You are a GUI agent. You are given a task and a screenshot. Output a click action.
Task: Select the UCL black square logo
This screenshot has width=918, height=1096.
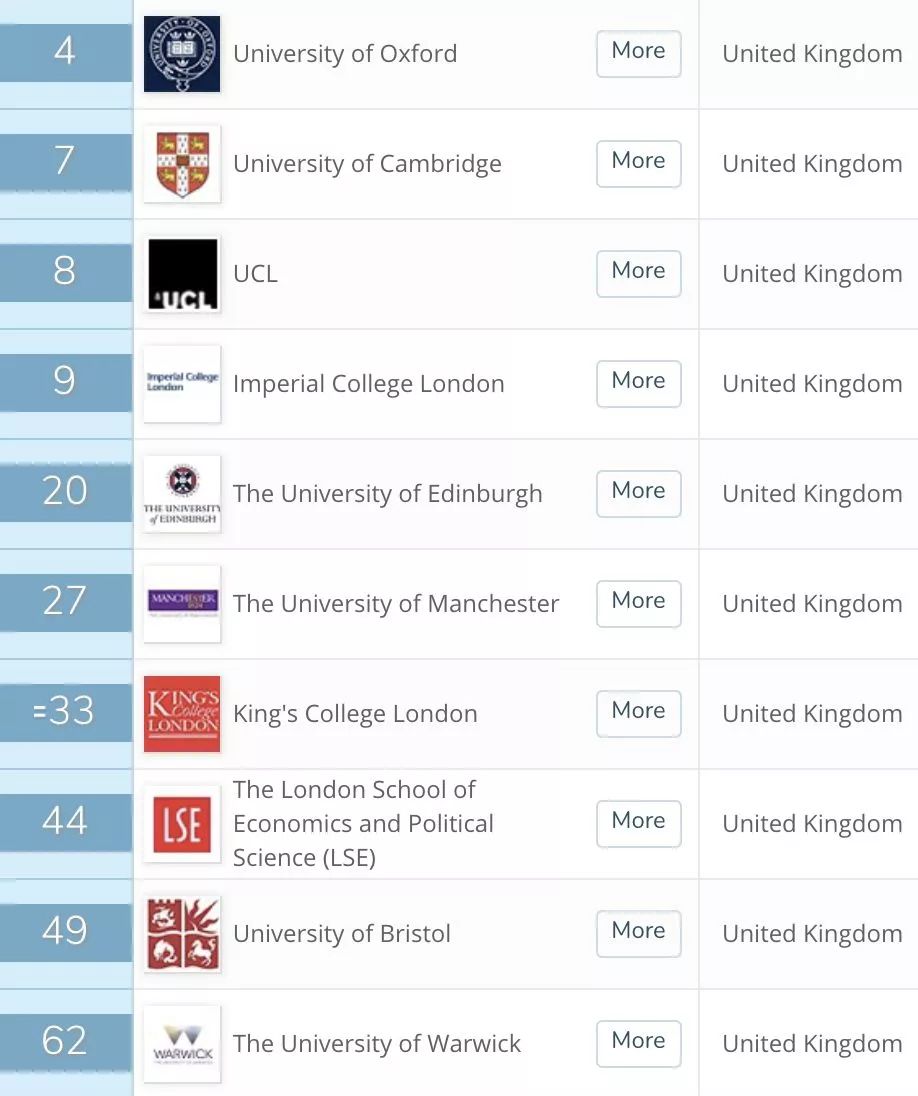click(x=181, y=273)
